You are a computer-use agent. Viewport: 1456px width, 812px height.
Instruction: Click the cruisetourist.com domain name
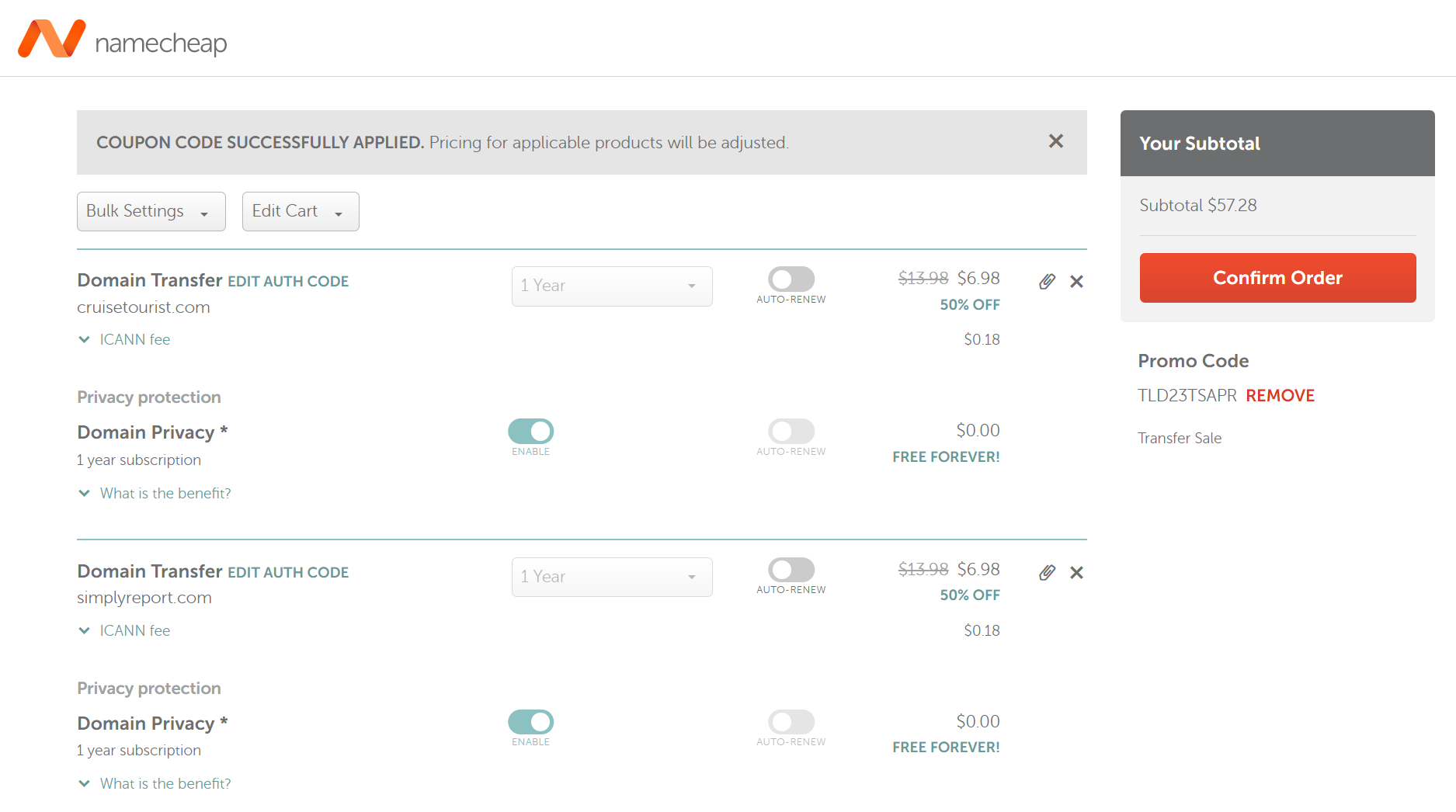144,307
